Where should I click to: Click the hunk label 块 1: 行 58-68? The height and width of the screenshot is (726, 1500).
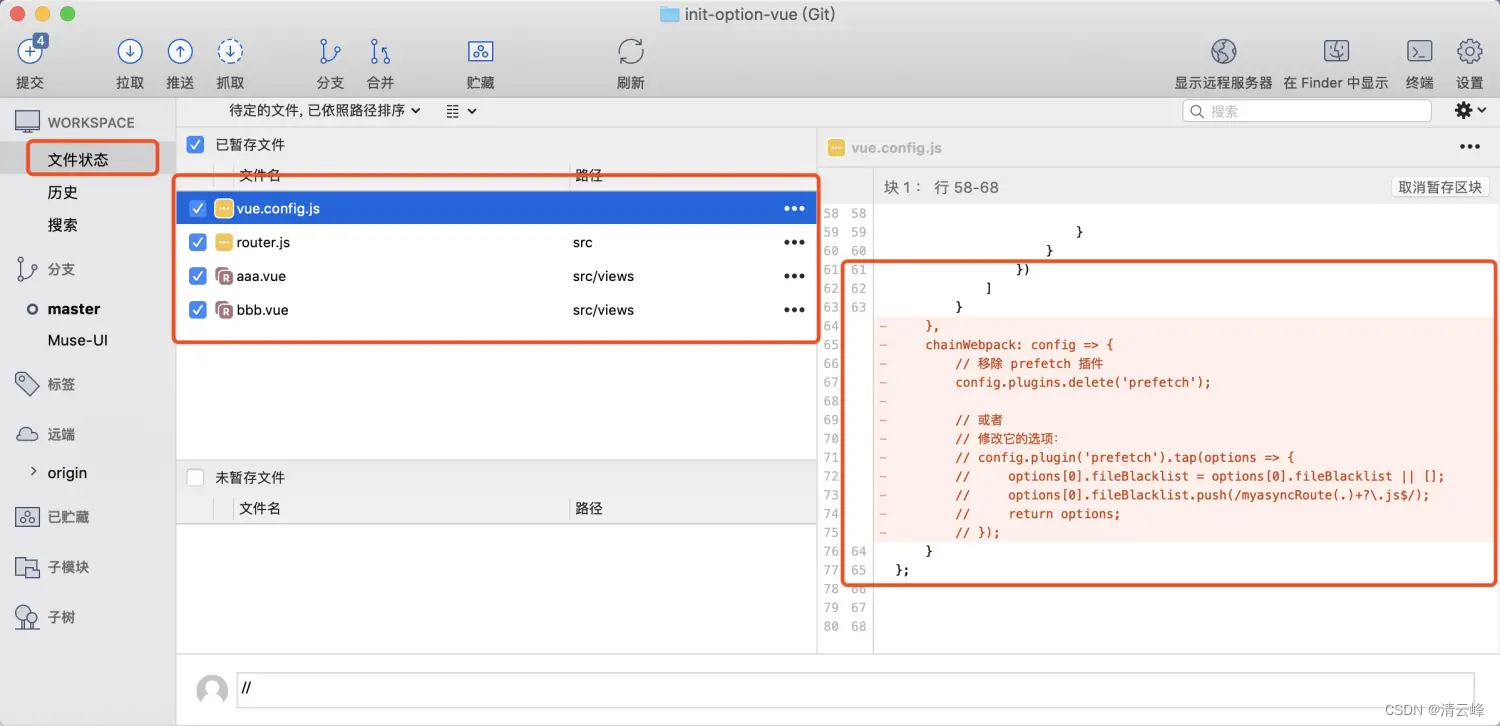tap(941, 187)
